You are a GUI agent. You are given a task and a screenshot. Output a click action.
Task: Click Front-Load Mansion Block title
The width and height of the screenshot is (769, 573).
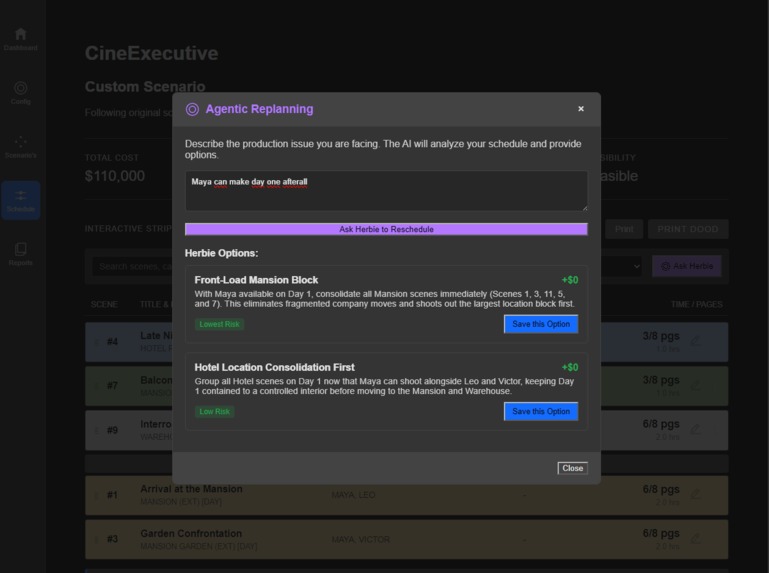pyautogui.click(x=256, y=280)
